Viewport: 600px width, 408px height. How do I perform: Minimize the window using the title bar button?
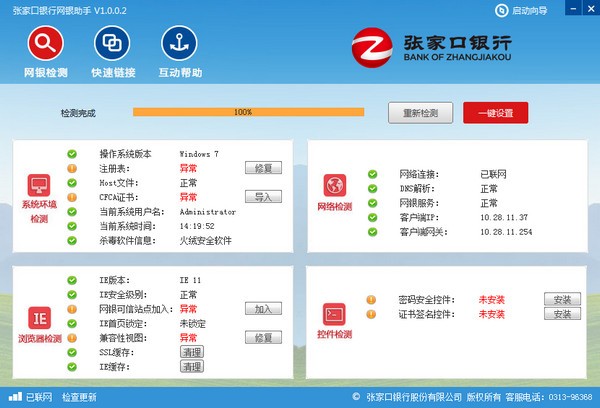click(573, 8)
